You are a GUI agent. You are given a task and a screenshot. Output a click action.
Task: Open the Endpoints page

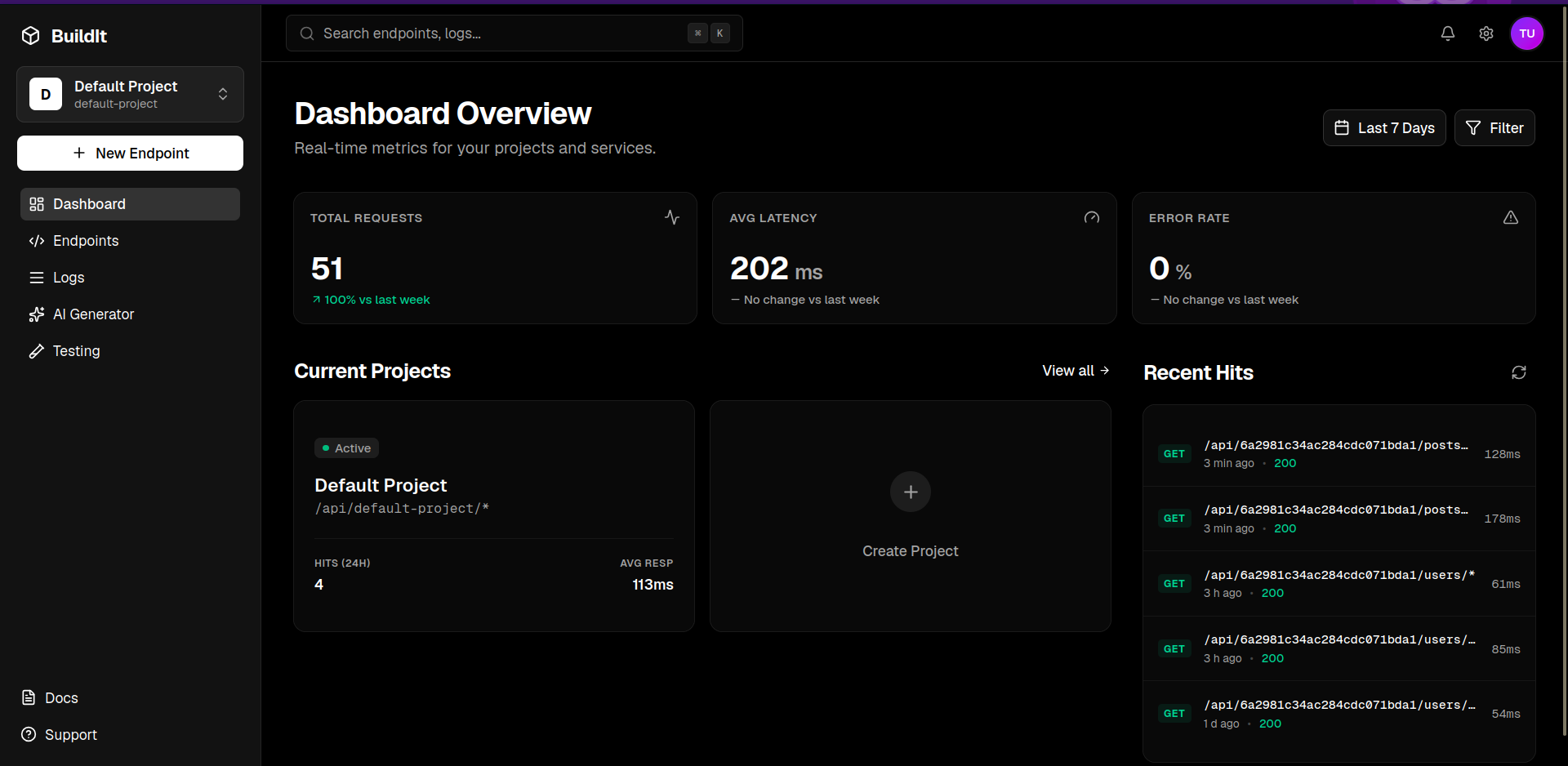coord(130,241)
